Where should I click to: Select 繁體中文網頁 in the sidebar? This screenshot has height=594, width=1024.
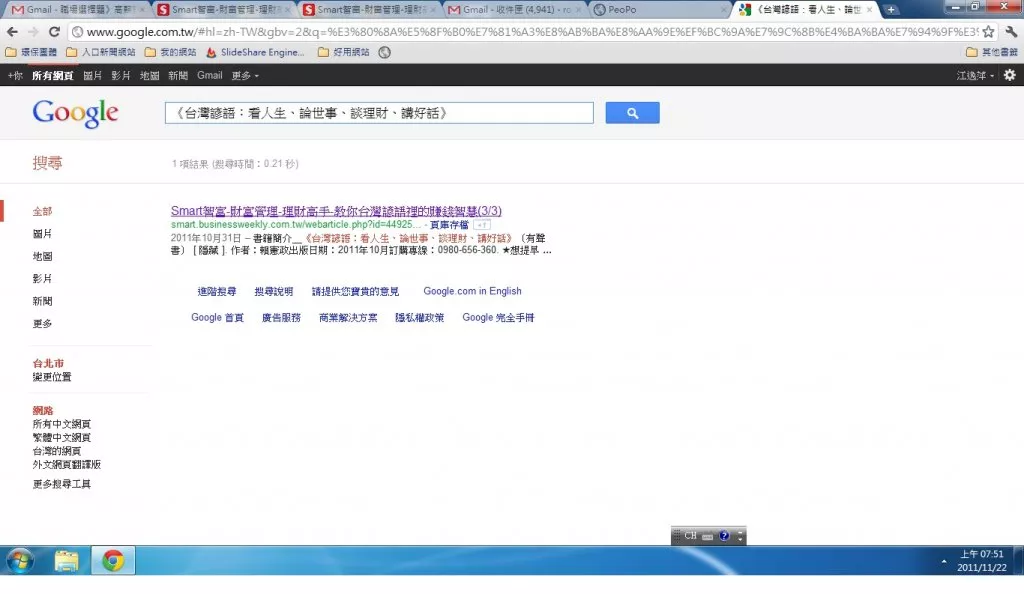tap(62, 438)
